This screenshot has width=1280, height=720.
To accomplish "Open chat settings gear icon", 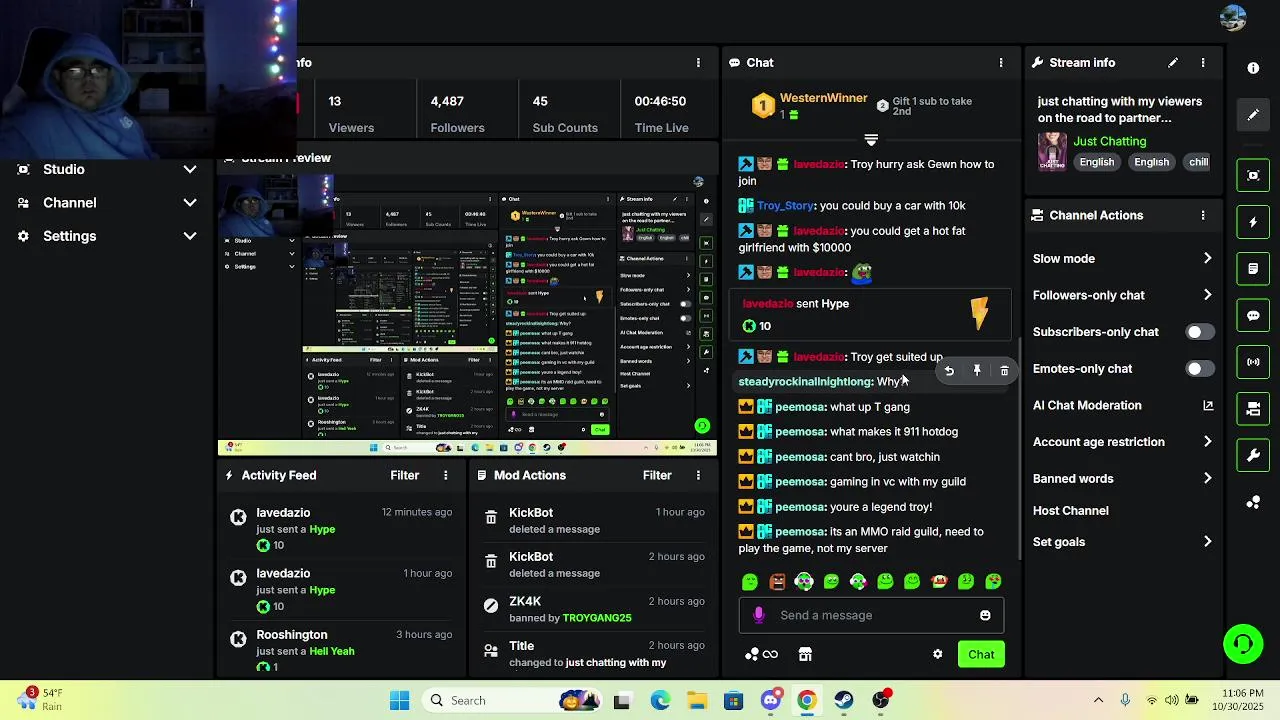I will tap(937, 654).
